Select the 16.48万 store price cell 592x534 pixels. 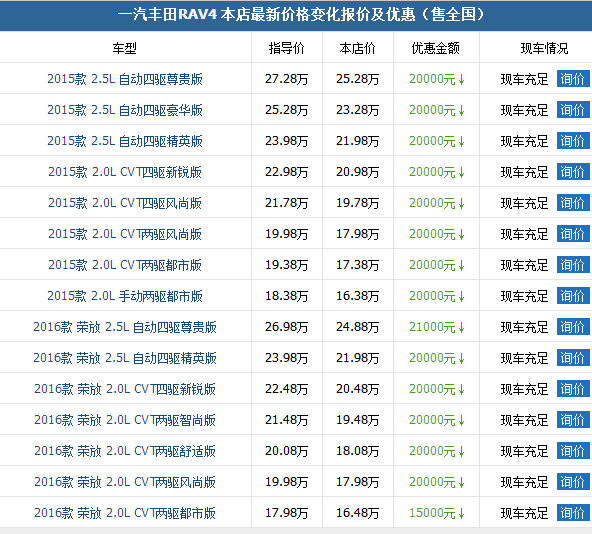(x=358, y=512)
